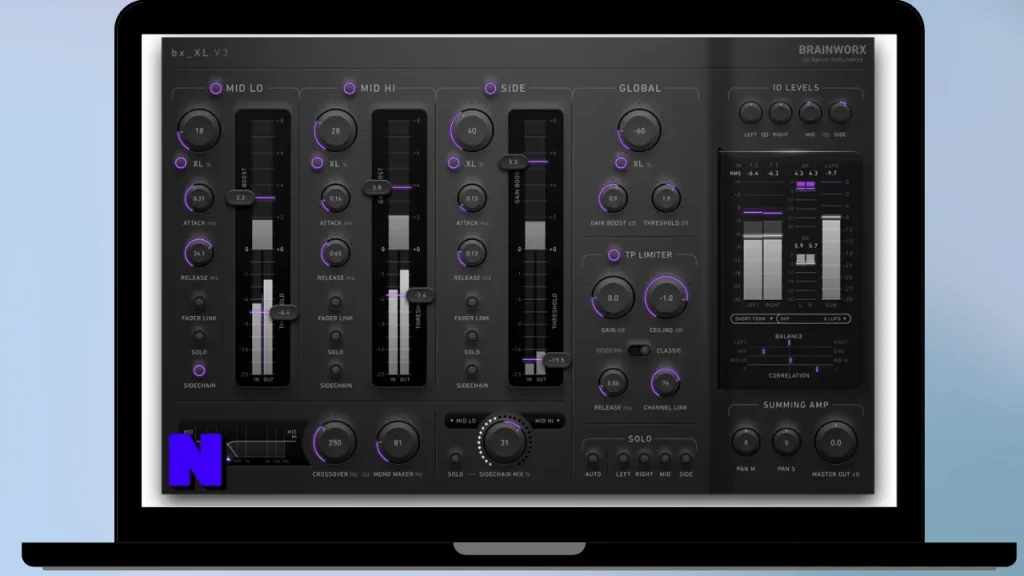The height and width of the screenshot is (576, 1024).
Task: Click the TP Limiter RELEASE knob
Action: click(613, 383)
